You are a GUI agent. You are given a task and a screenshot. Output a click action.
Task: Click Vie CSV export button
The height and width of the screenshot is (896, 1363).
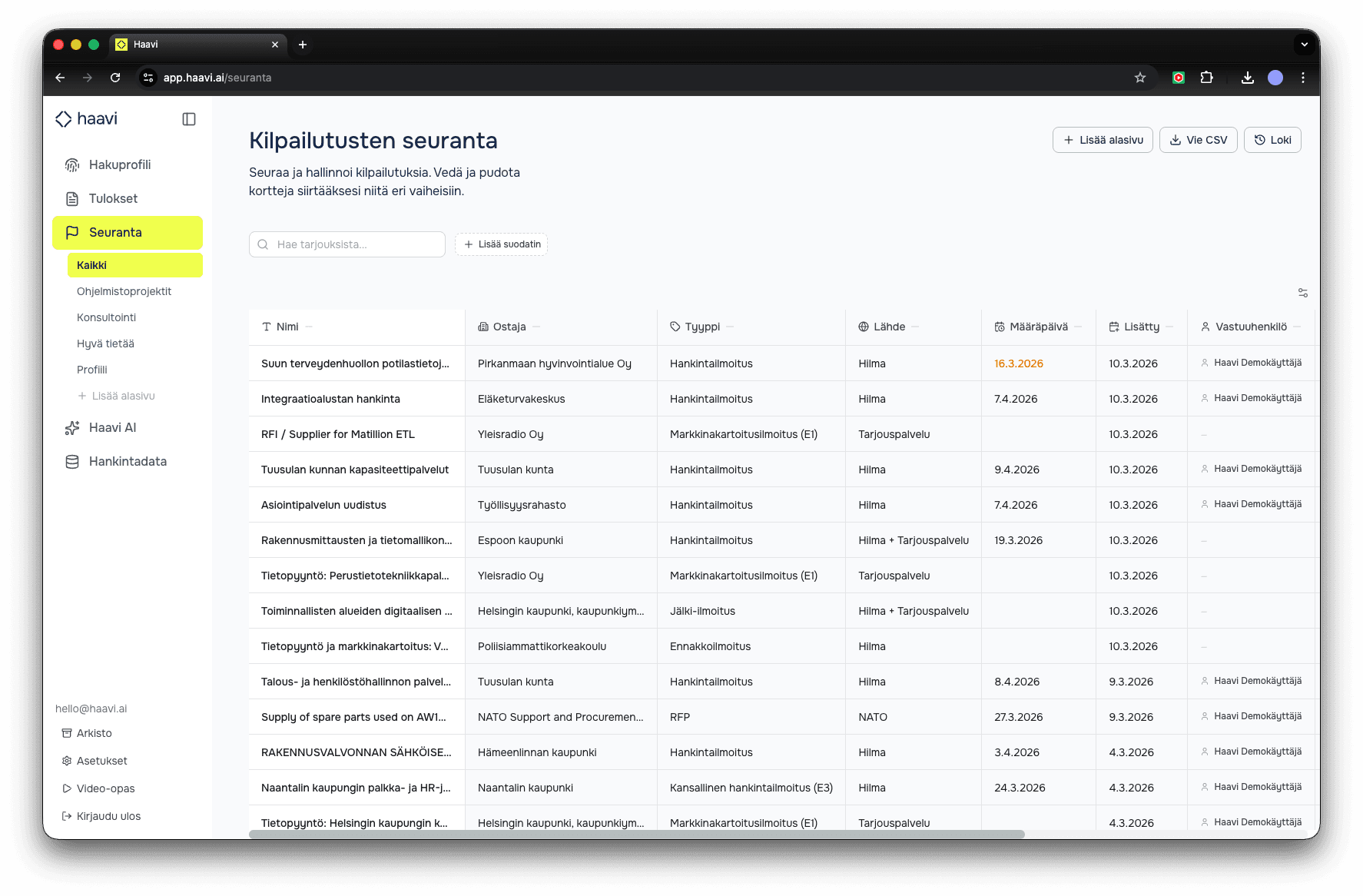pyautogui.click(x=1198, y=140)
